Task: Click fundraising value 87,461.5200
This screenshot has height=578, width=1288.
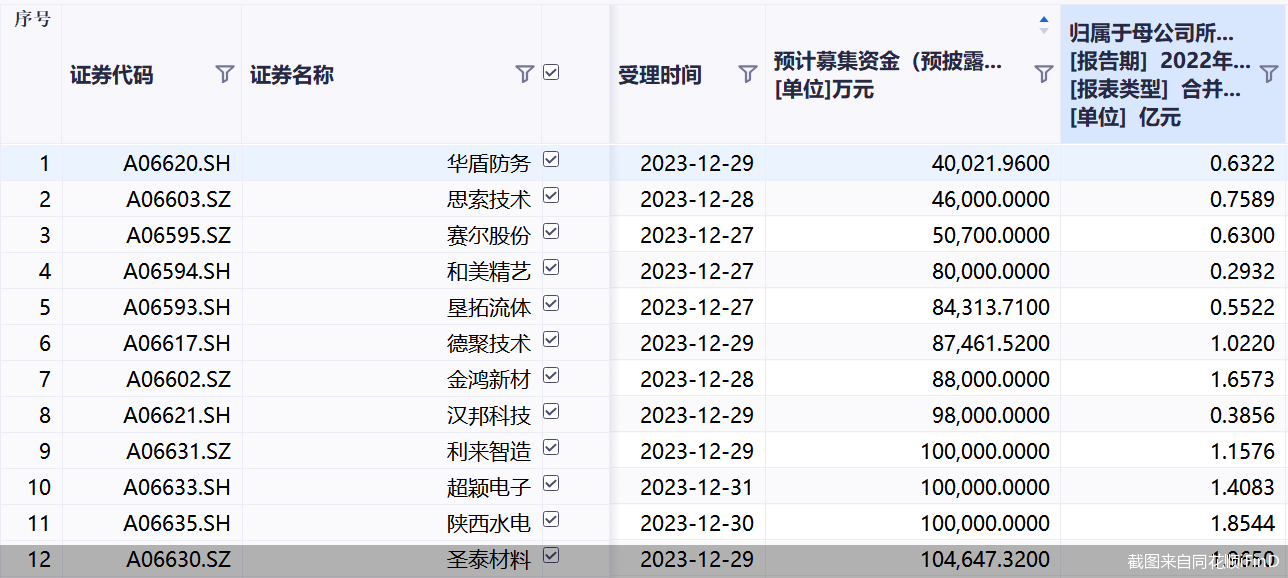Action: [991, 344]
